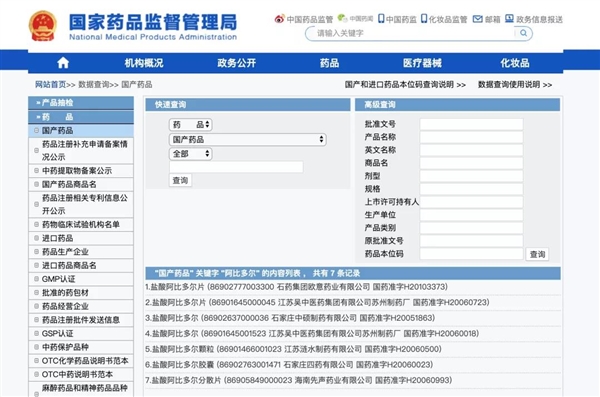The image size is (600, 397).
Task: Open the WeChat 中国药闻 icon link
Action: [355, 18]
